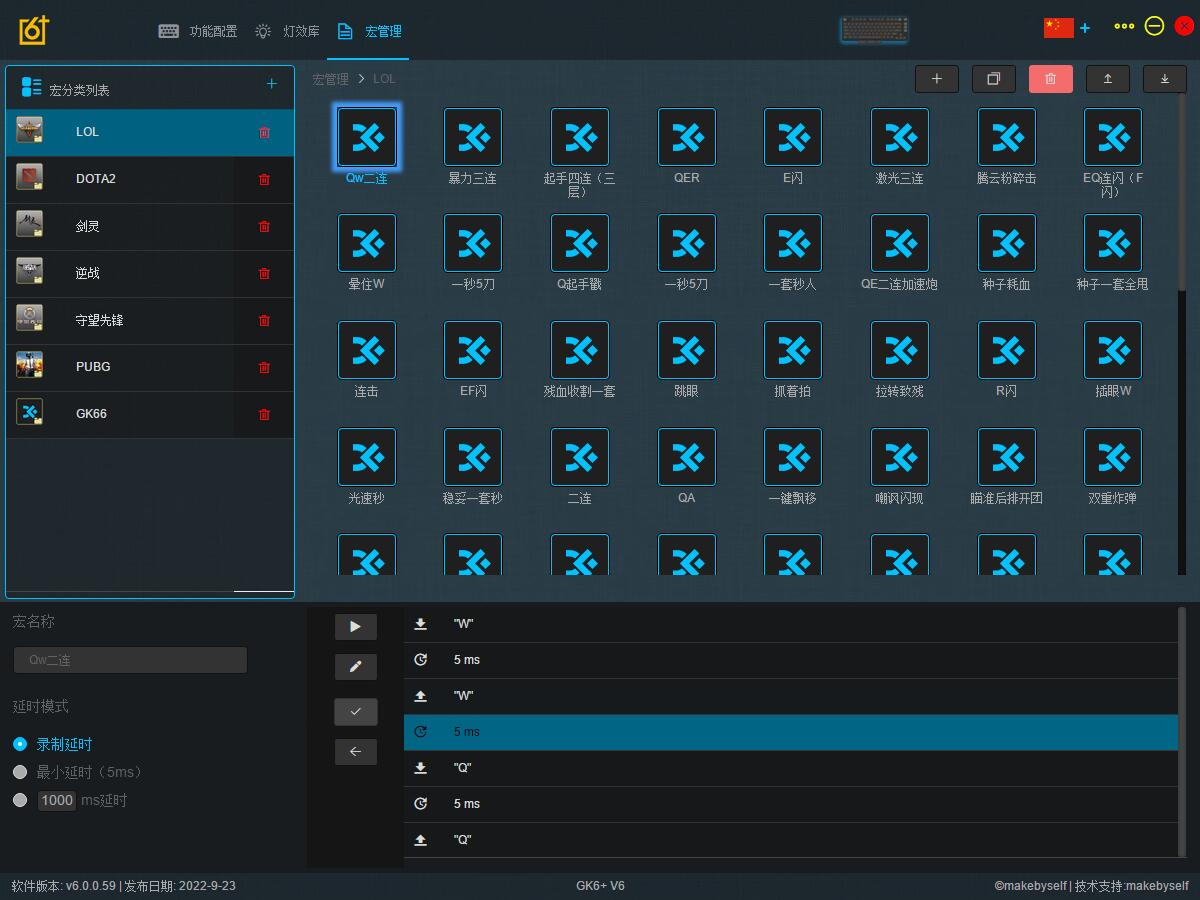Click the pencil edit macro button
Screen dimensions: 1200x900
[x=355, y=667]
